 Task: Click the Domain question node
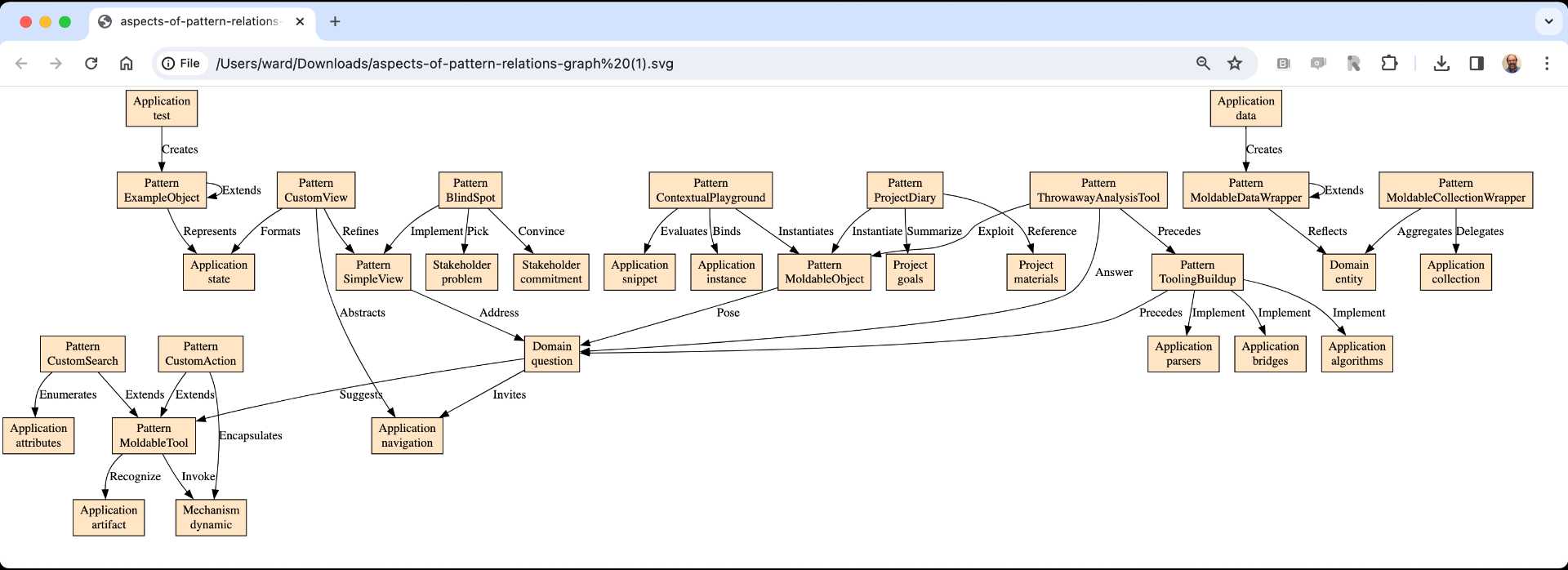552,354
